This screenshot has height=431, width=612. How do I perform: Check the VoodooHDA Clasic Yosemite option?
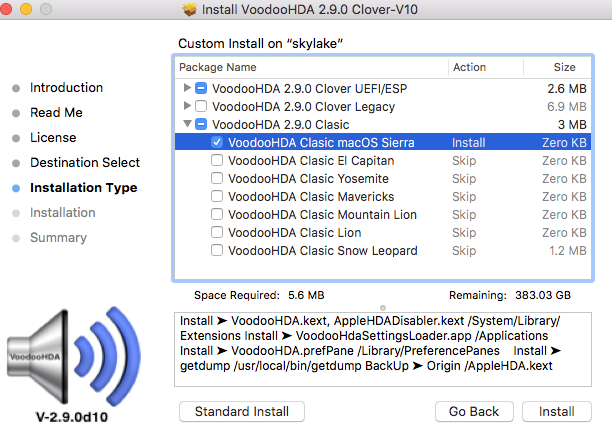tap(217, 179)
